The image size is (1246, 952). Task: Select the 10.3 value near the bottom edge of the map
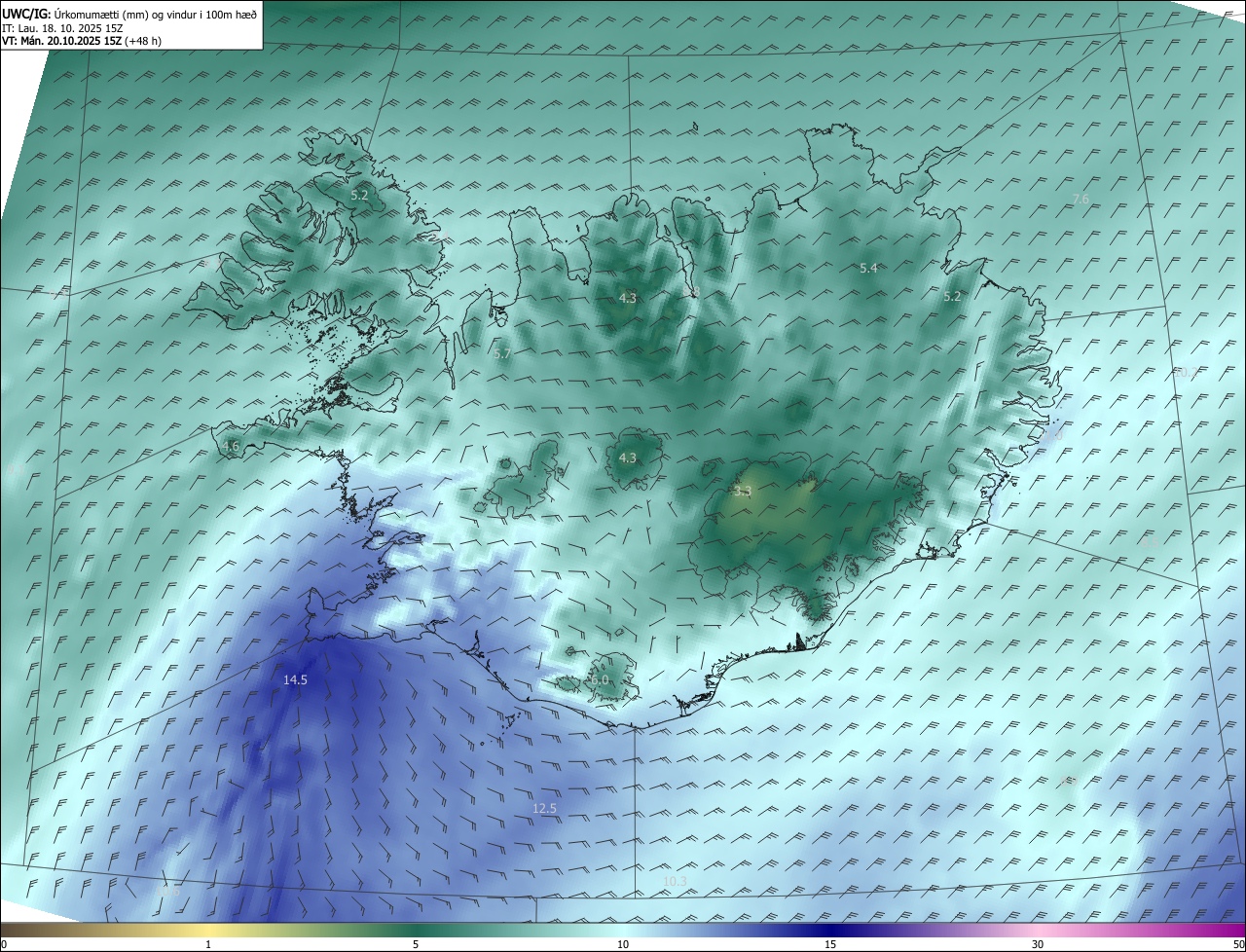(x=675, y=882)
